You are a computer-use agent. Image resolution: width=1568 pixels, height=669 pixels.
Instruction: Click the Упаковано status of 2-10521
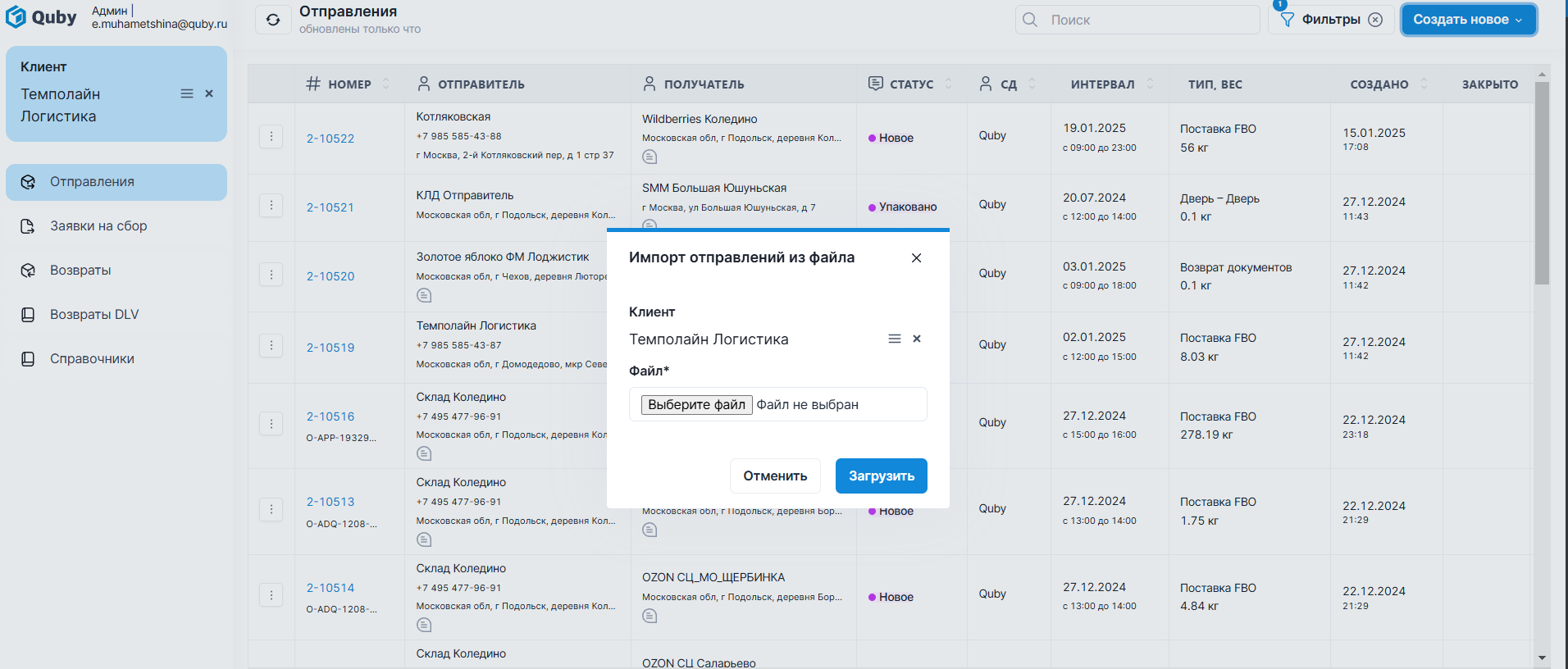pyautogui.click(x=902, y=207)
